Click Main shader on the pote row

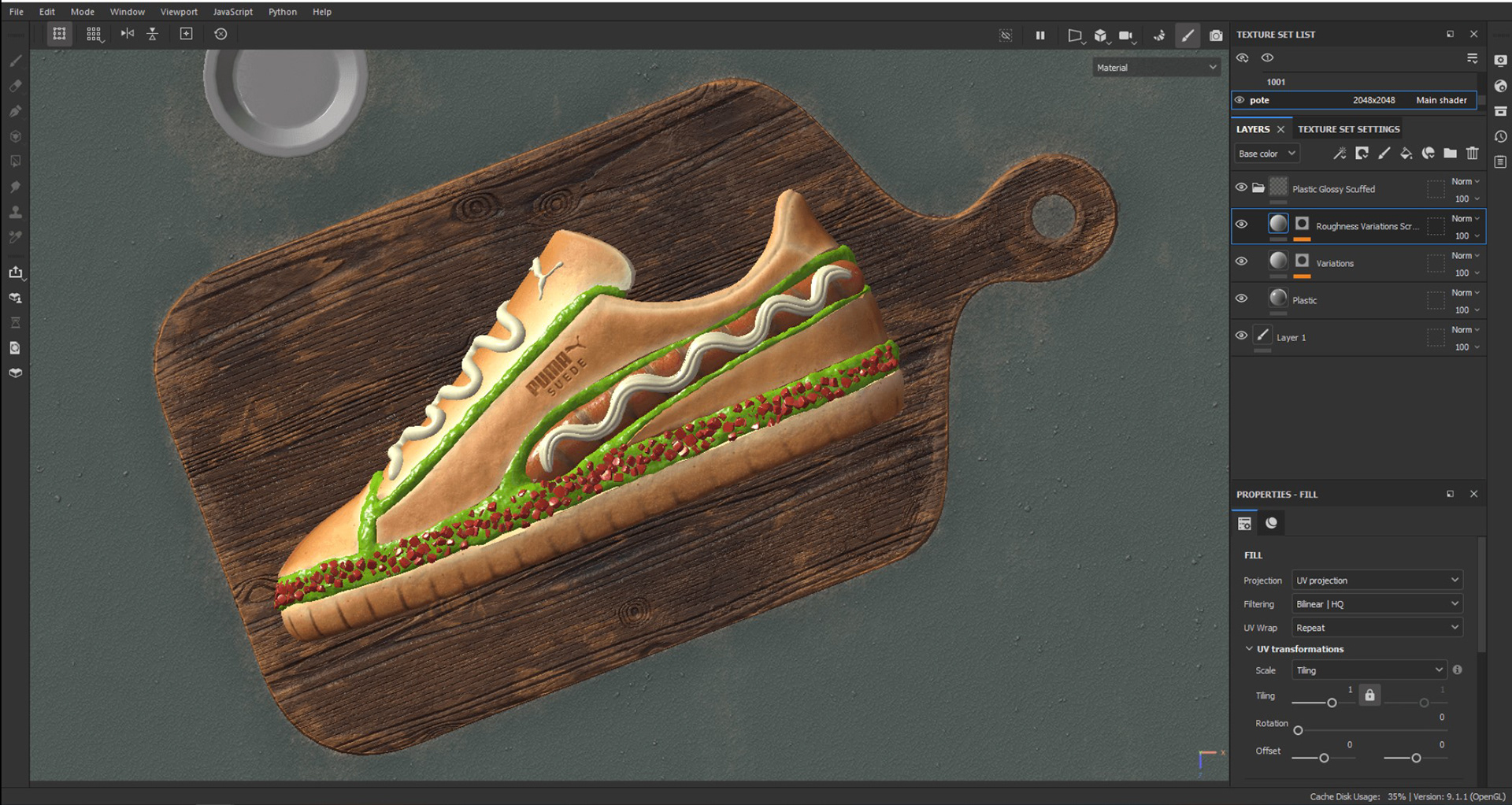pyautogui.click(x=1441, y=100)
